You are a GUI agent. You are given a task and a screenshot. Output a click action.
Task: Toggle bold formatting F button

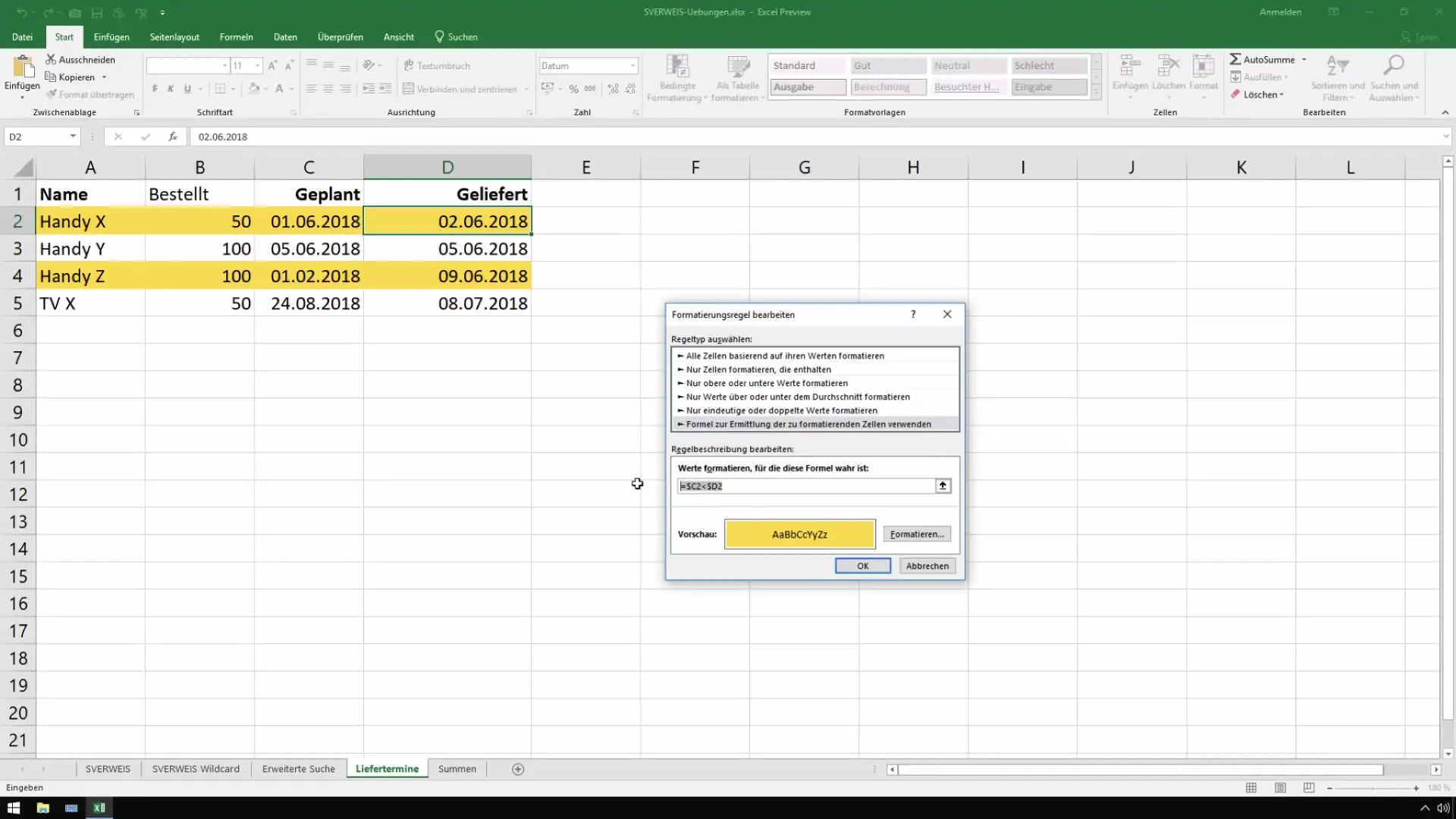point(155,89)
